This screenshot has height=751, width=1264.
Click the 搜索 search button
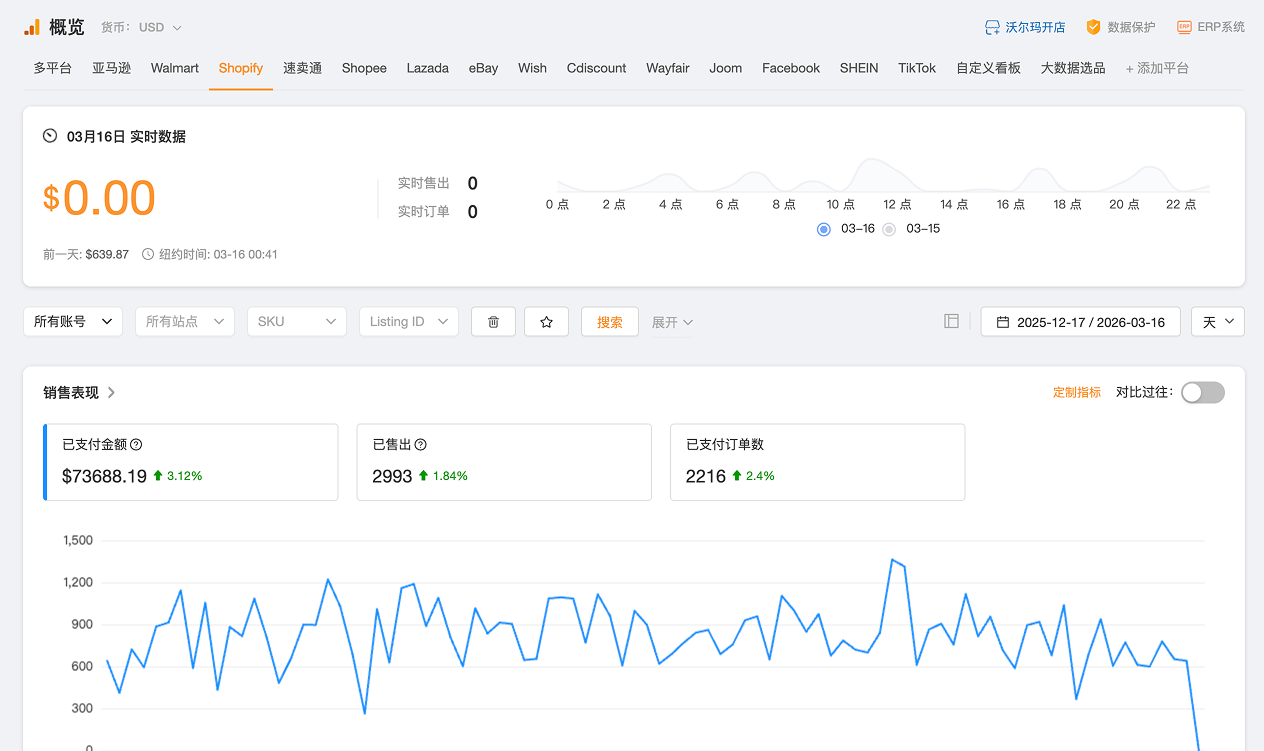(x=609, y=322)
